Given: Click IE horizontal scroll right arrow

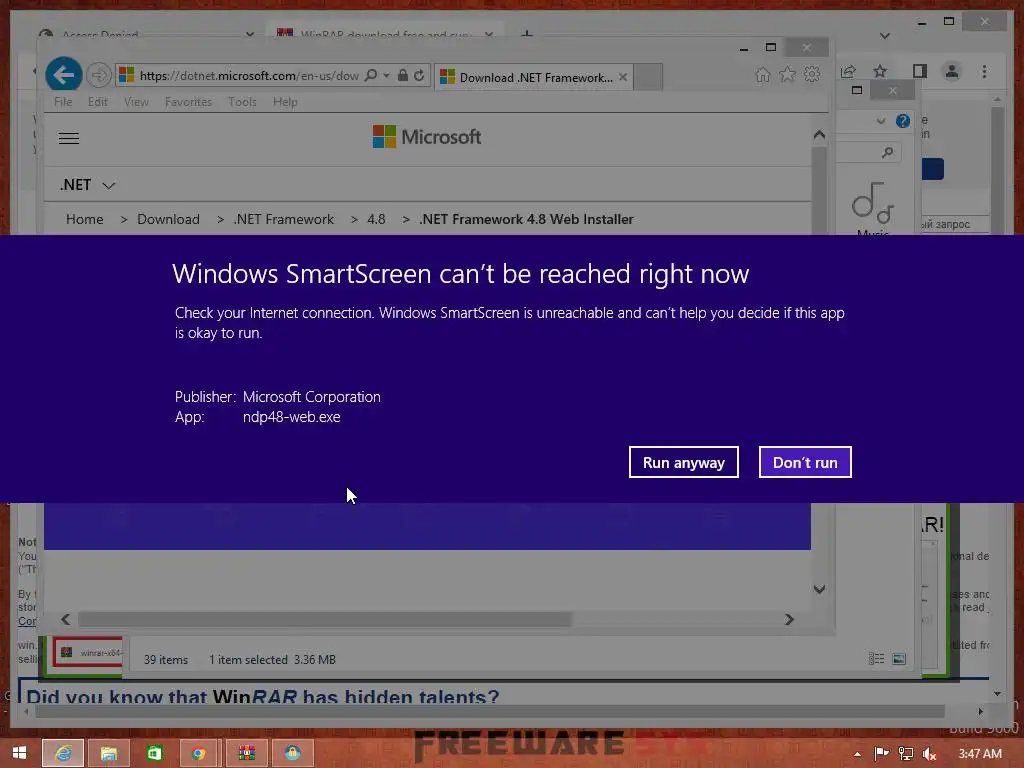Looking at the screenshot, I should click(x=789, y=619).
